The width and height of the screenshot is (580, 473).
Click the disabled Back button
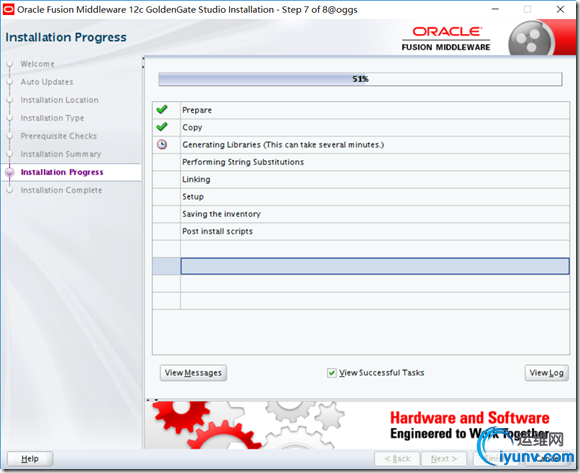click(x=397, y=459)
